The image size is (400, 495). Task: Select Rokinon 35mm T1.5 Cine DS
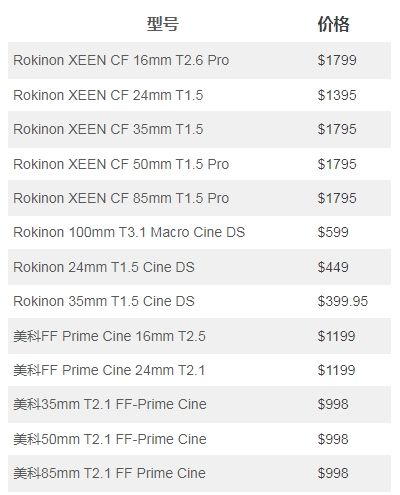[x=104, y=301]
